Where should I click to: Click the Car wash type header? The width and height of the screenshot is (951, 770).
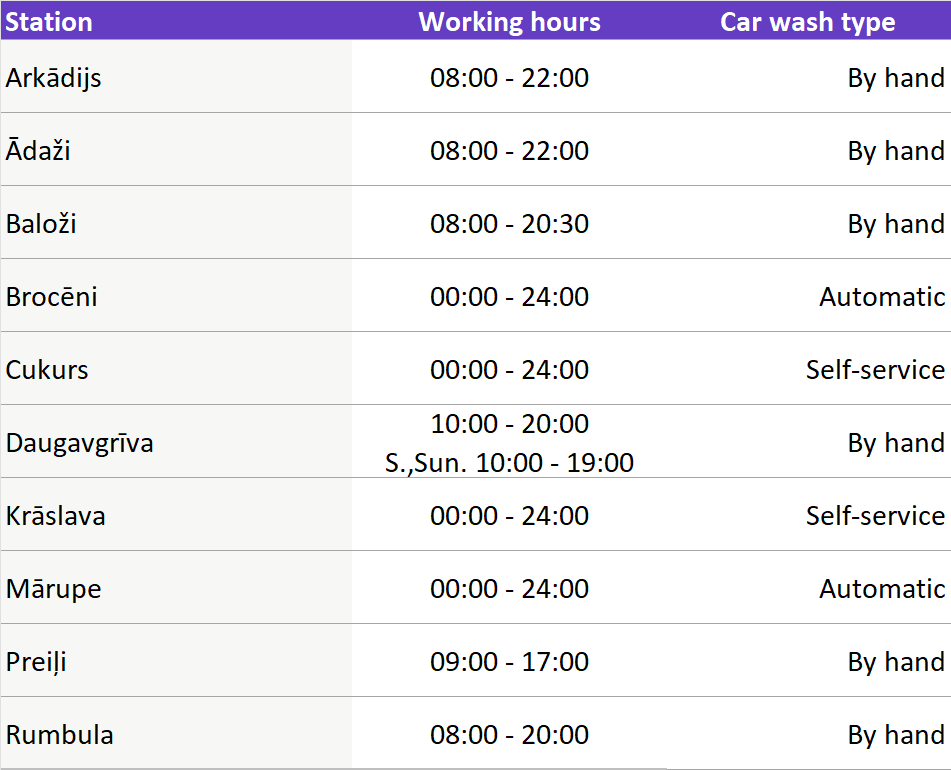807,22
